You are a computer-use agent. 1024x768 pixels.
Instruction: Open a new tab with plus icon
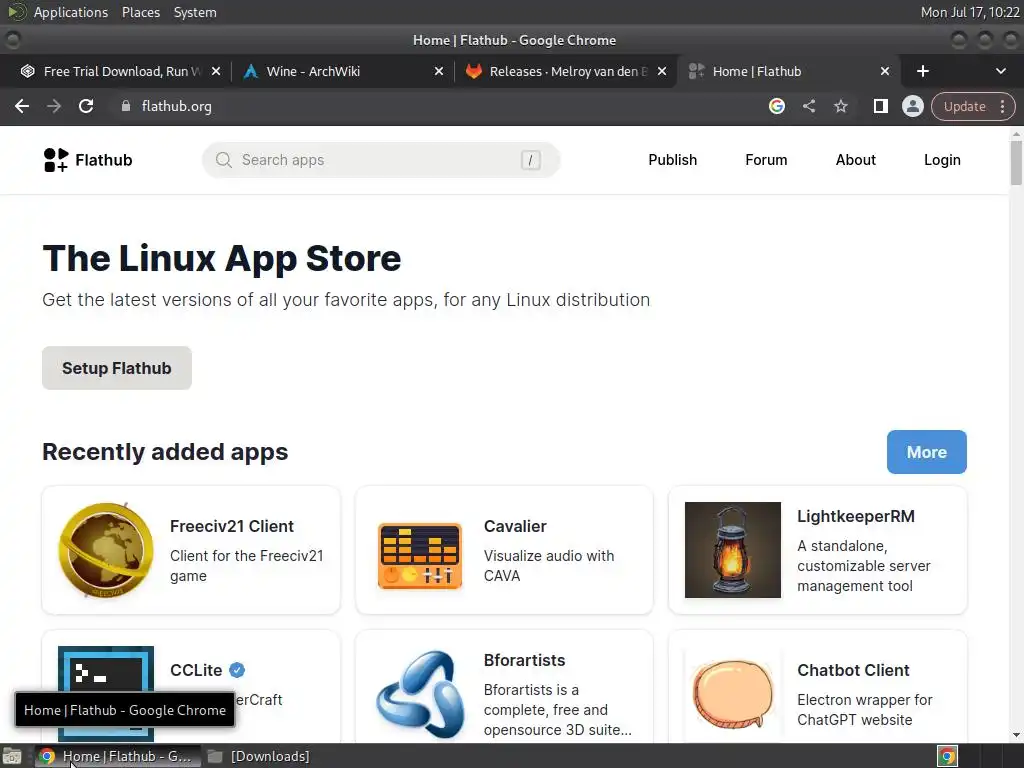coord(922,71)
